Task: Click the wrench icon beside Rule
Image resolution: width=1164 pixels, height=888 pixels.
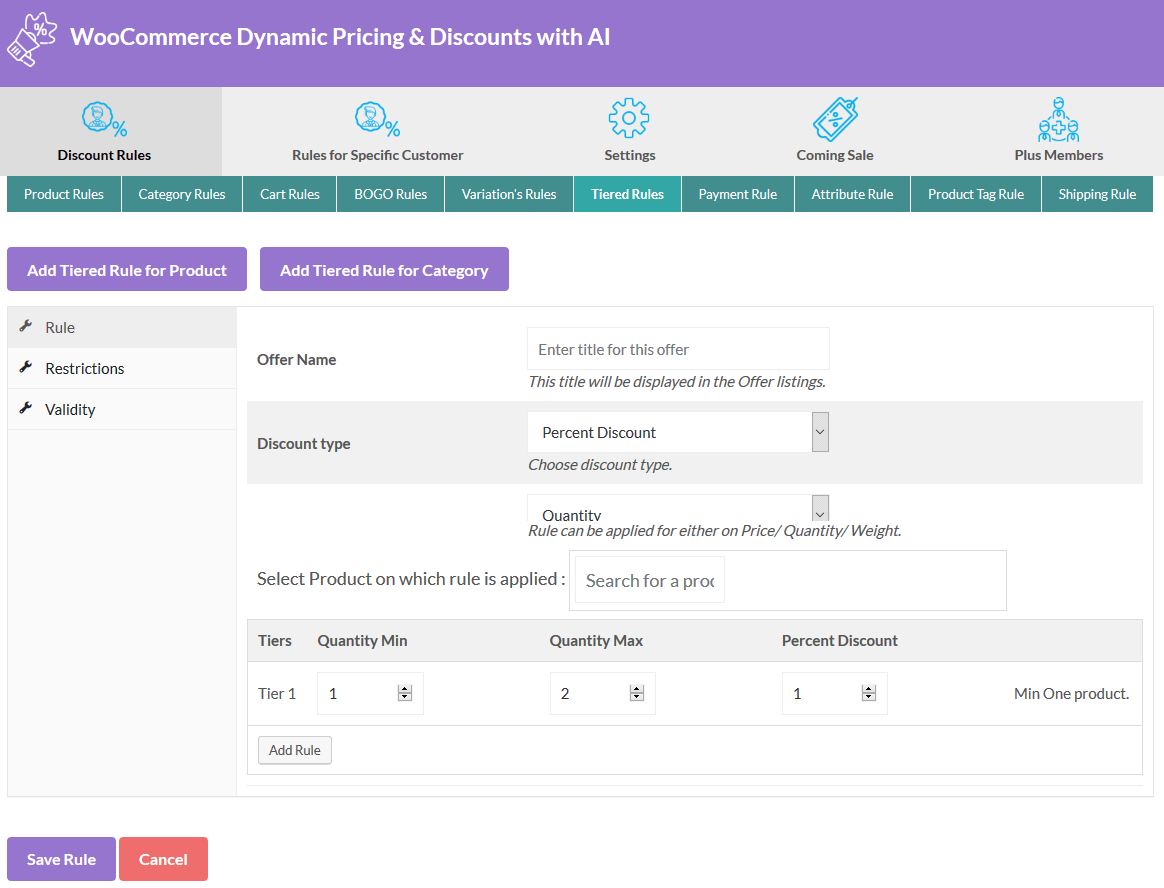Action: 25,327
